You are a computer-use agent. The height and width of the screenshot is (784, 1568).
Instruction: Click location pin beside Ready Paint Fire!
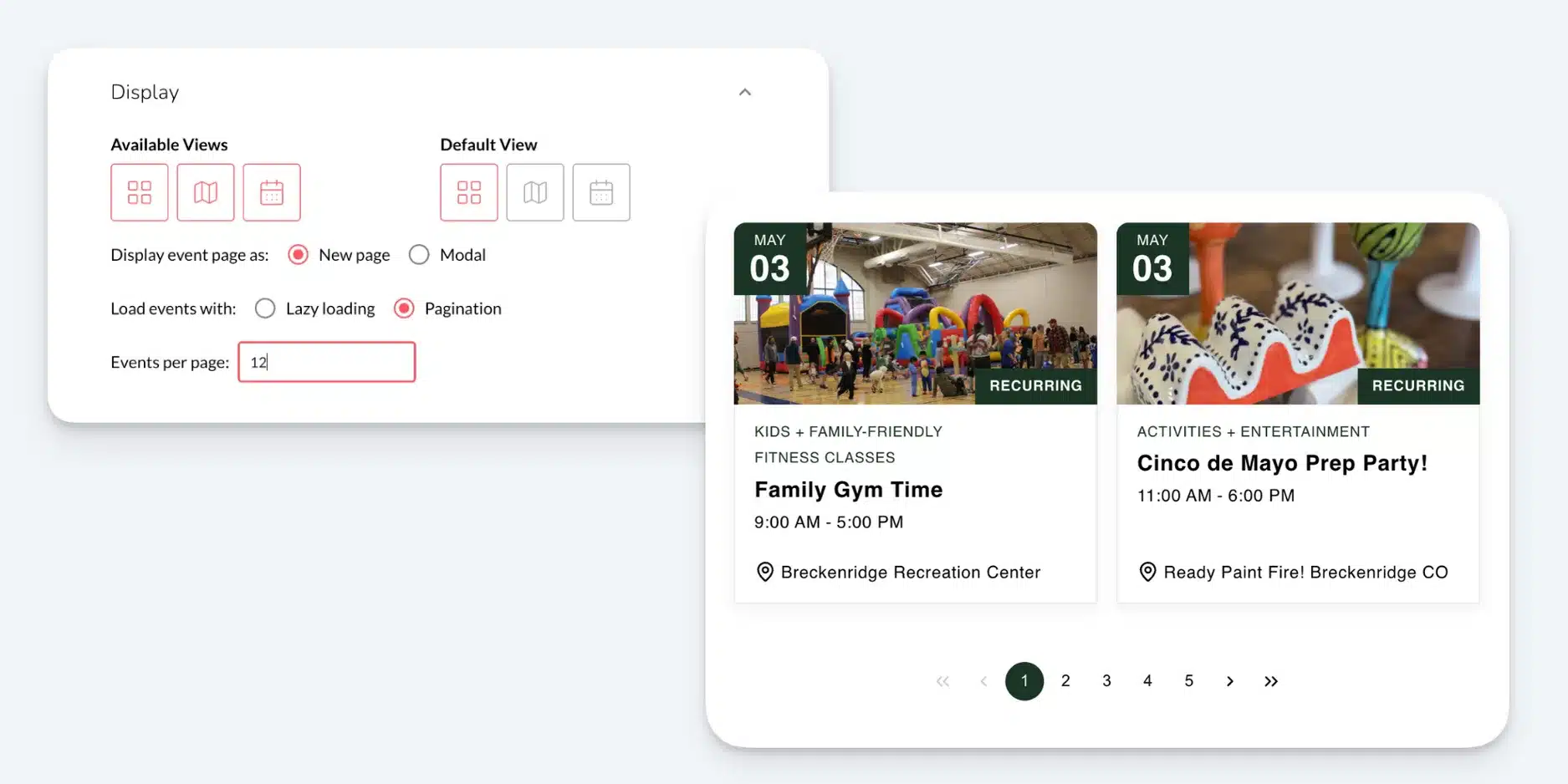coord(1147,572)
